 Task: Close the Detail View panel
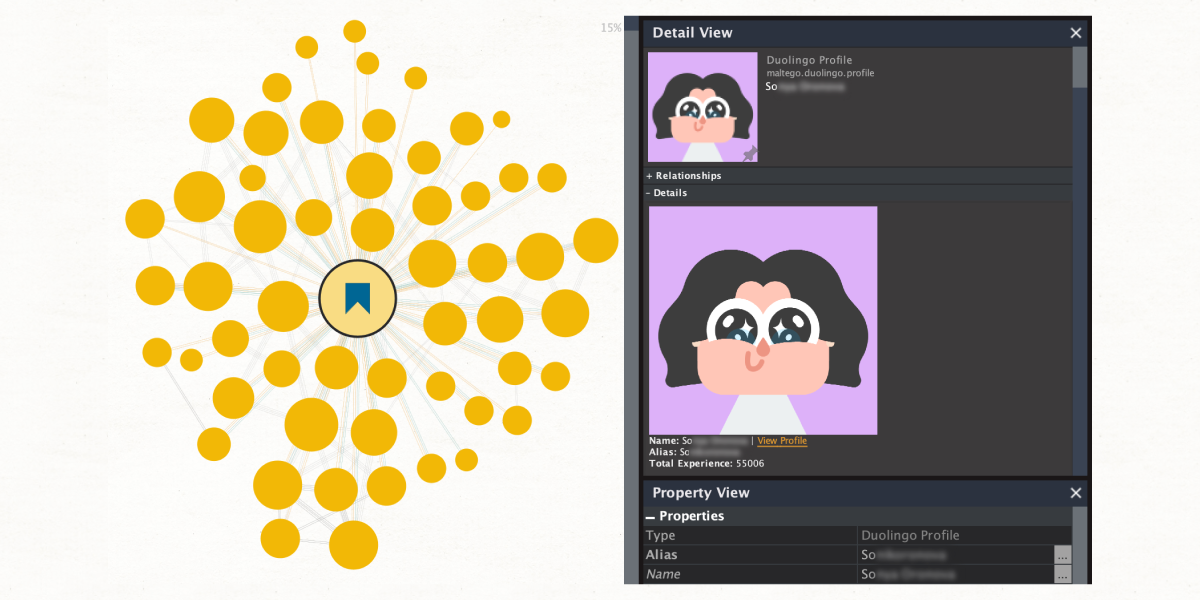pos(1076,33)
